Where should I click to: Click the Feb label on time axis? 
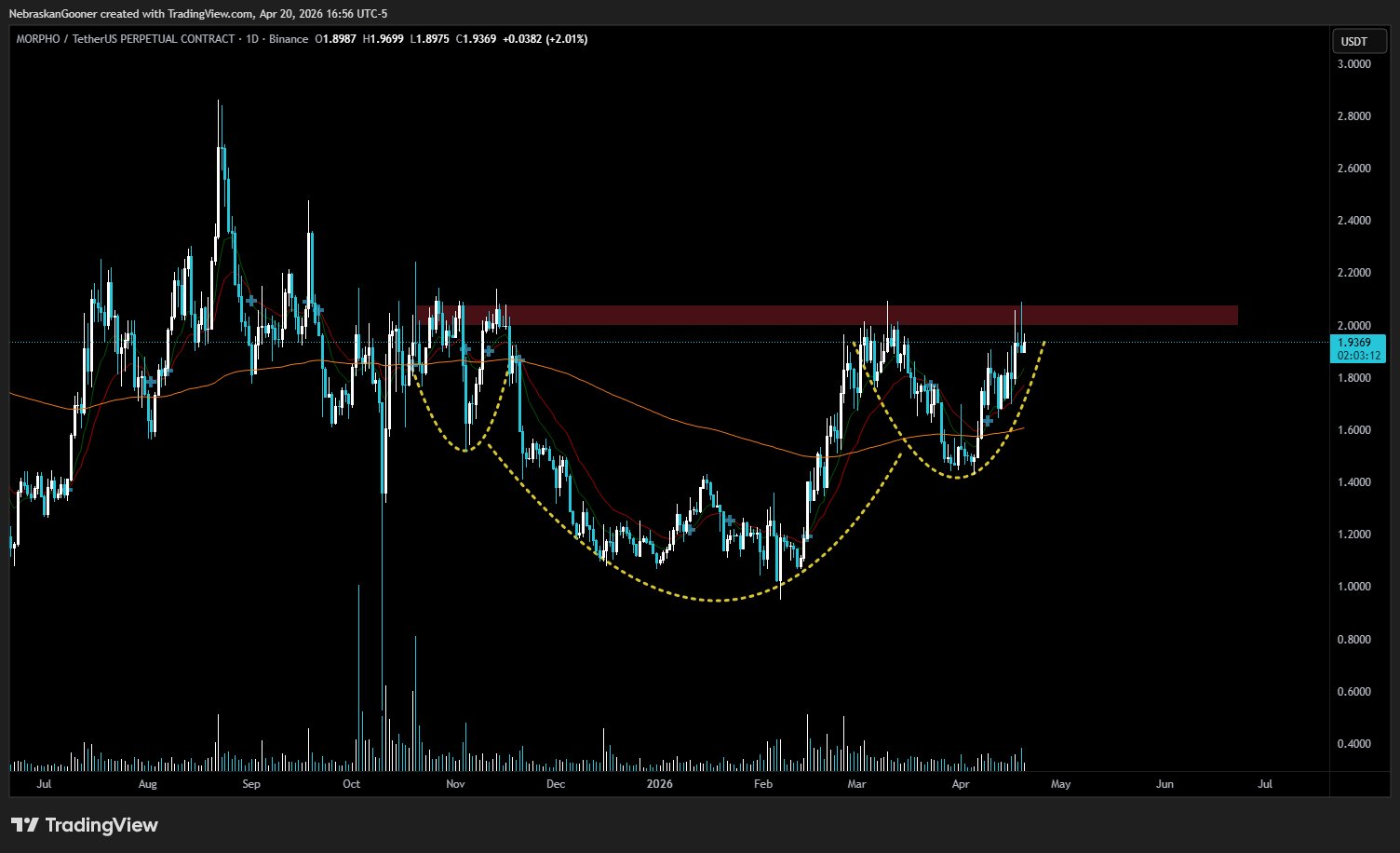coord(763,784)
